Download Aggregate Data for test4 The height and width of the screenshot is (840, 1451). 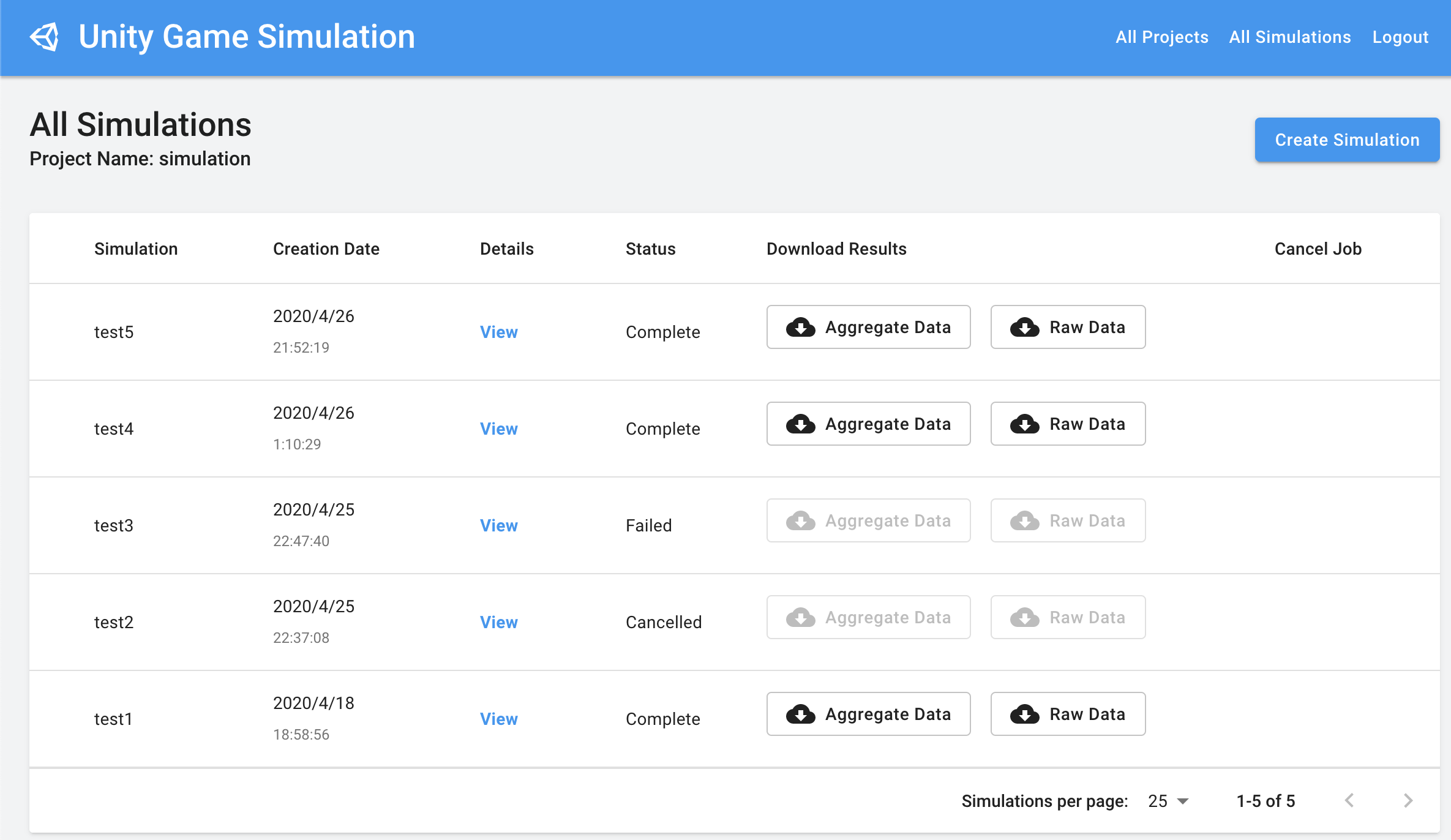[x=868, y=424]
